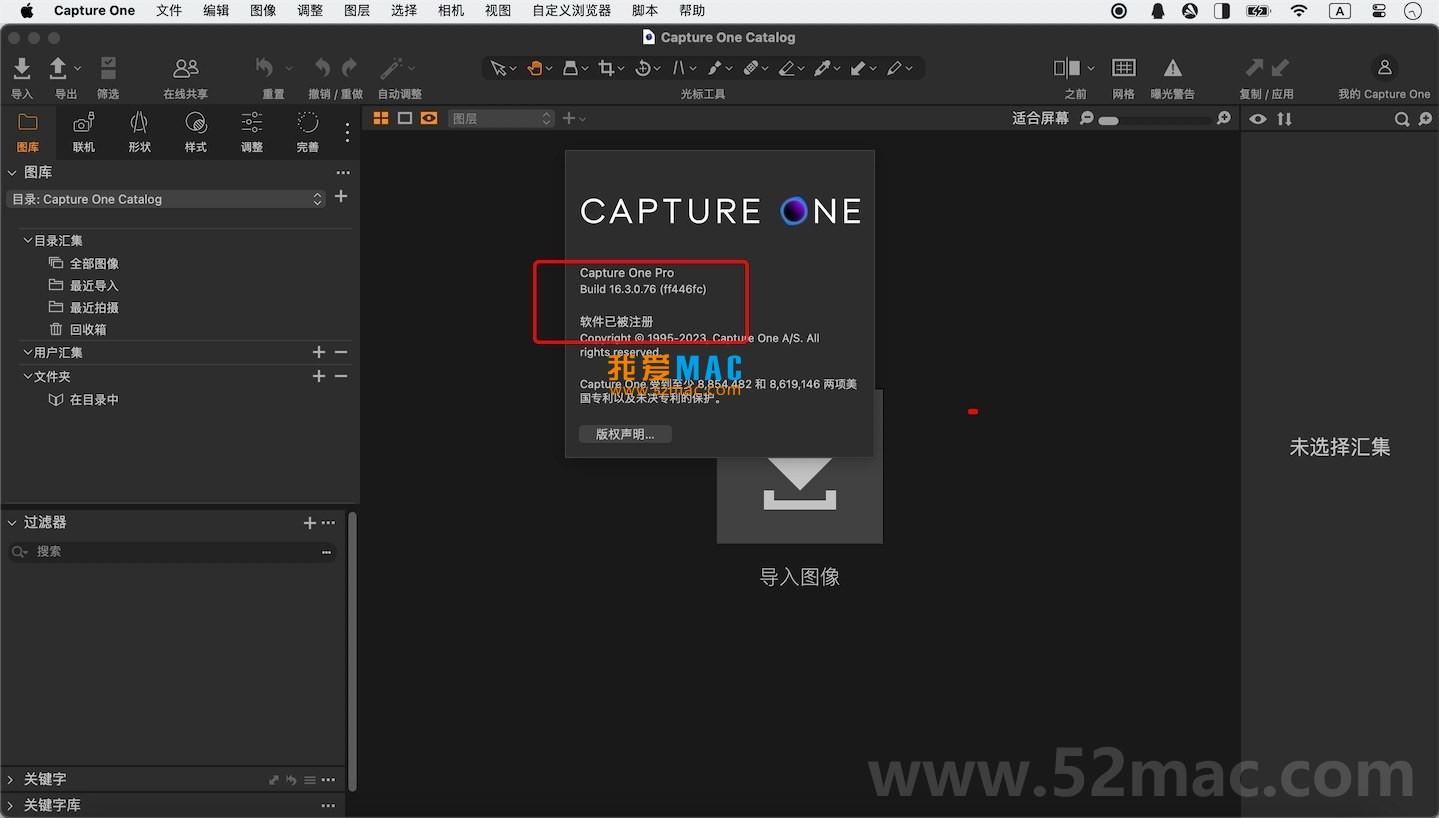Click the apply adjustments arrow in 复制/应用
Image resolution: width=1439 pixels, height=818 pixels.
pyautogui.click(x=1279, y=68)
